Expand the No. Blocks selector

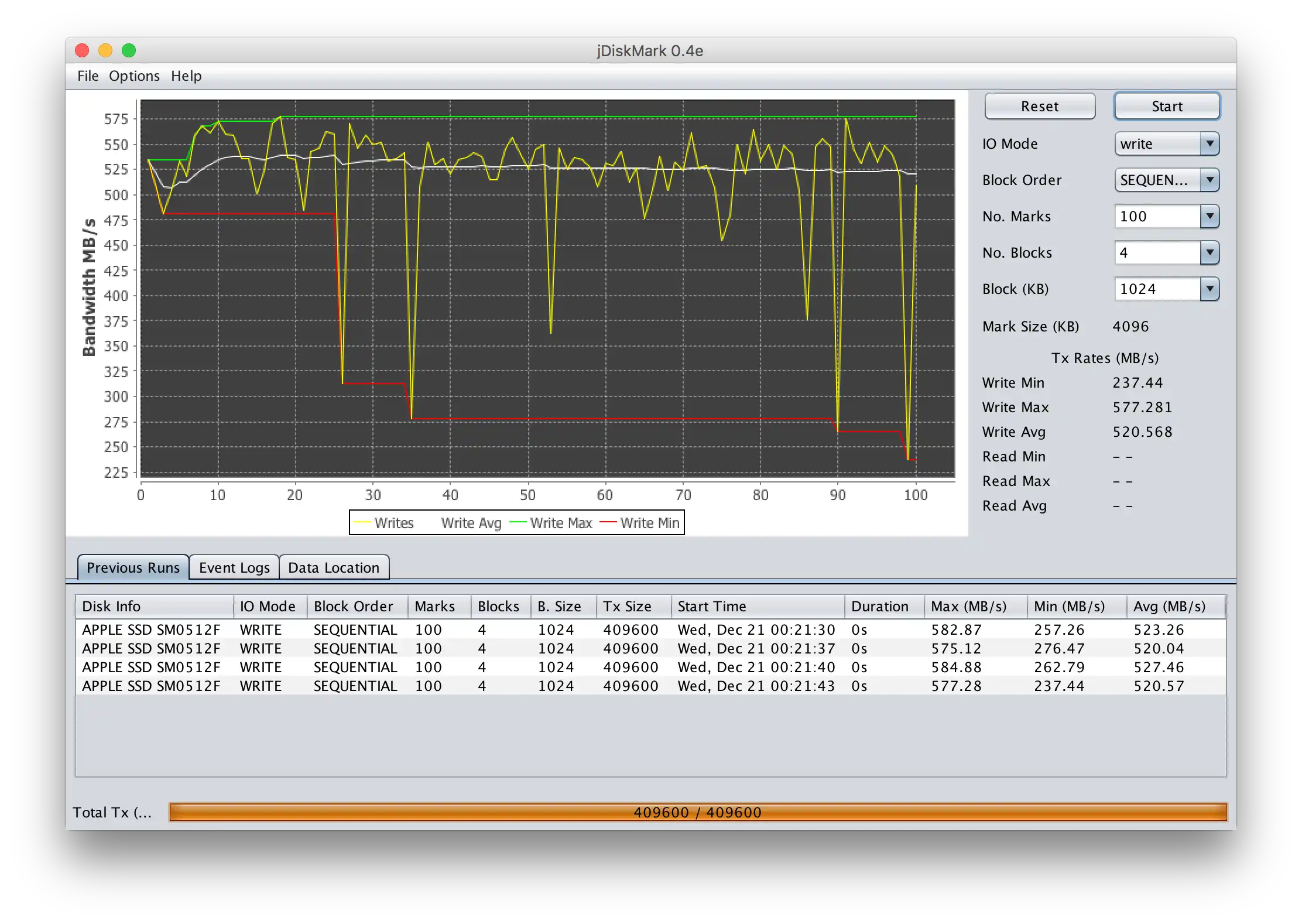pyautogui.click(x=1209, y=253)
